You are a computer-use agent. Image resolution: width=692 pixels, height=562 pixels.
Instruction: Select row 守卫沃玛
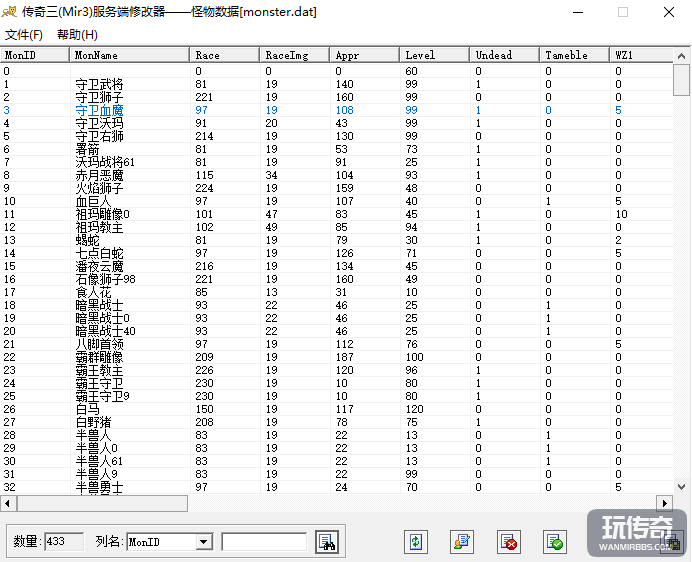[x=336, y=123]
